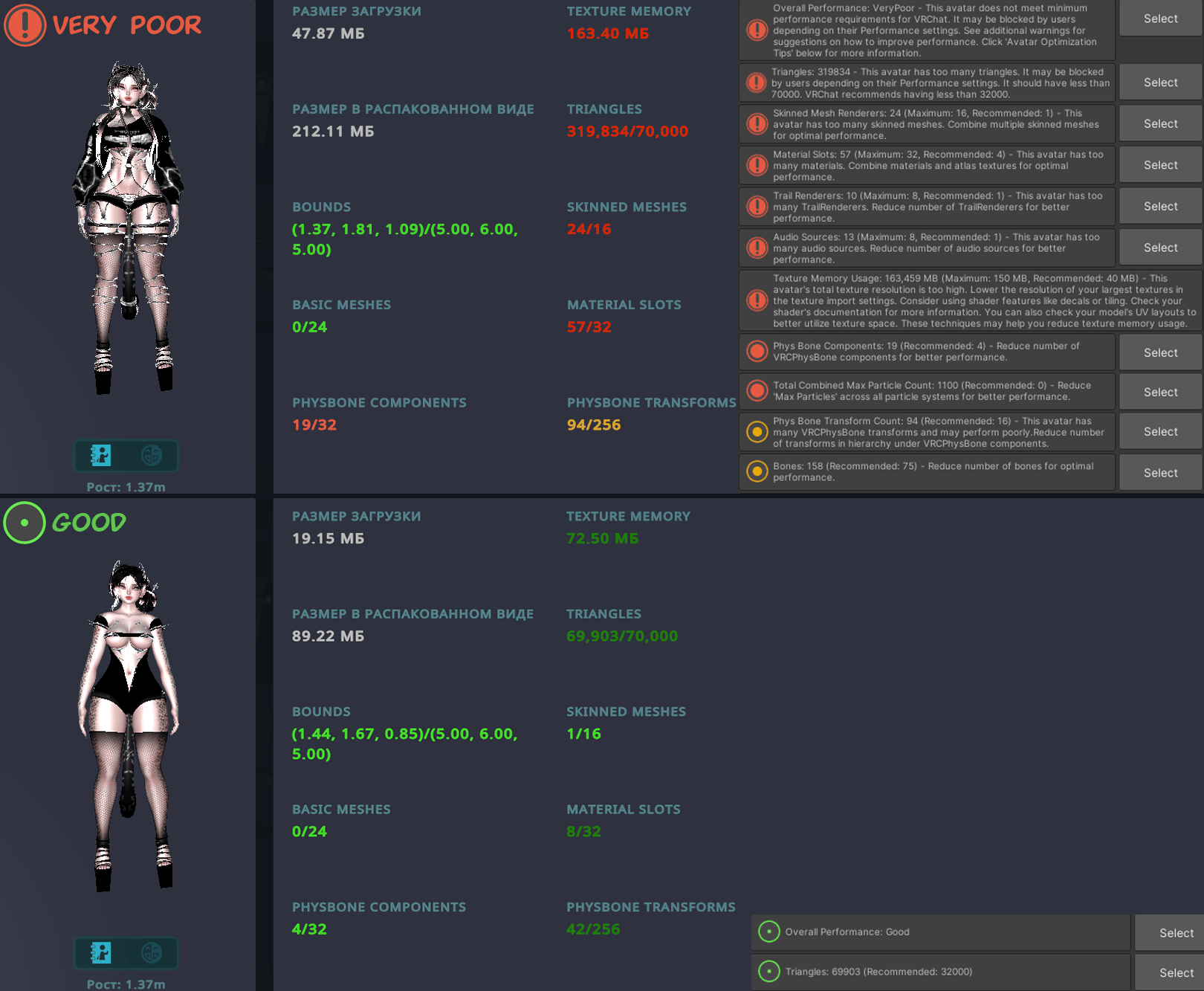Switch to face view on Good avatar
The height and width of the screenshot is (991, 1204).
point(152,952)
